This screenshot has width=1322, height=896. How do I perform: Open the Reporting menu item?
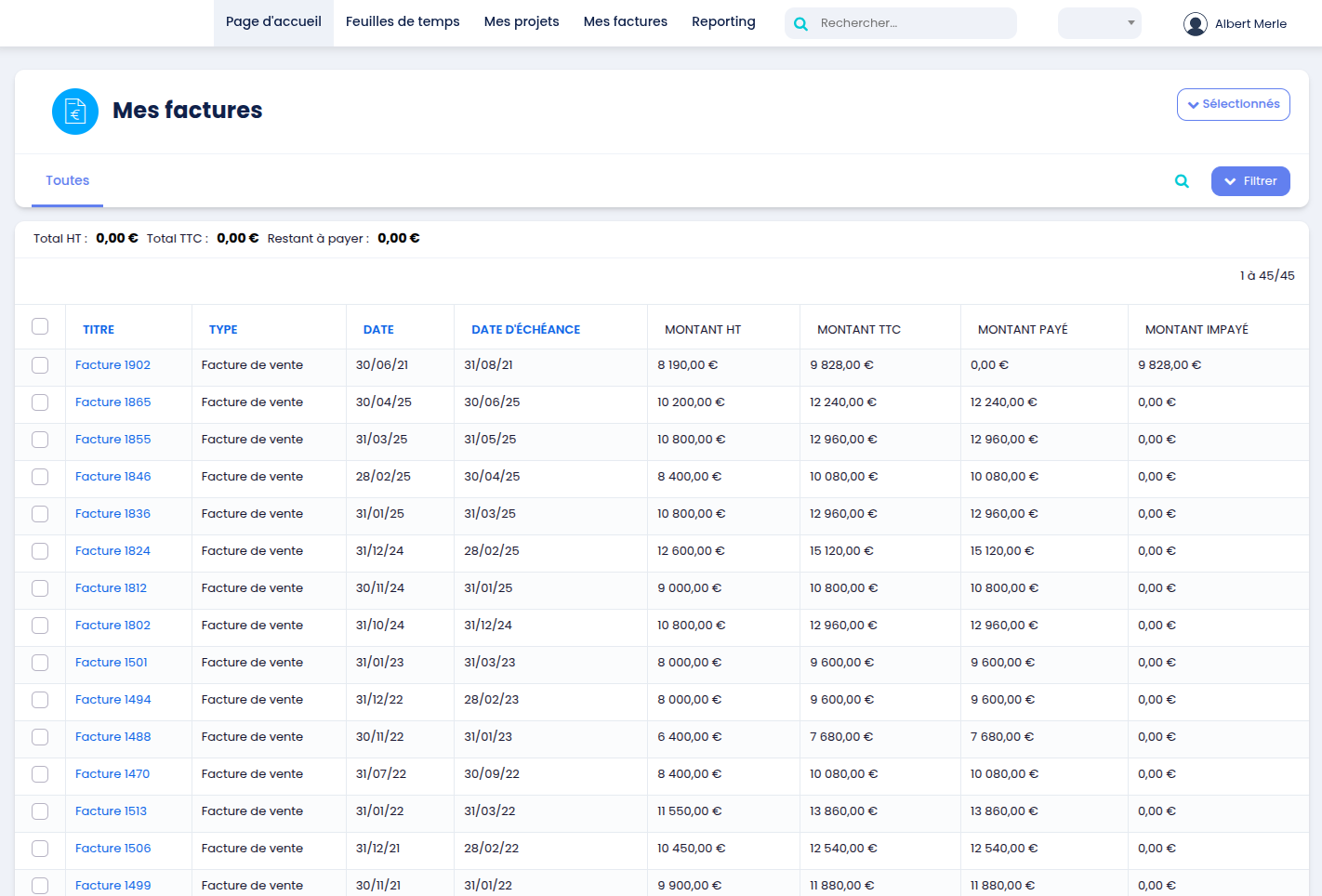[723, 22]
